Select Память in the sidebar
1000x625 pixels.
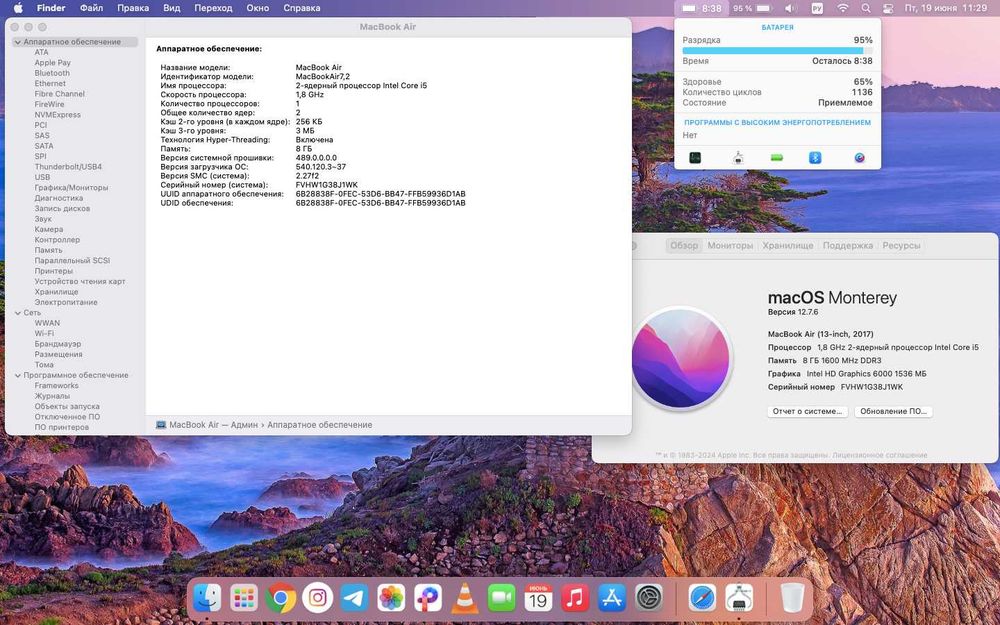pos(48,251)
